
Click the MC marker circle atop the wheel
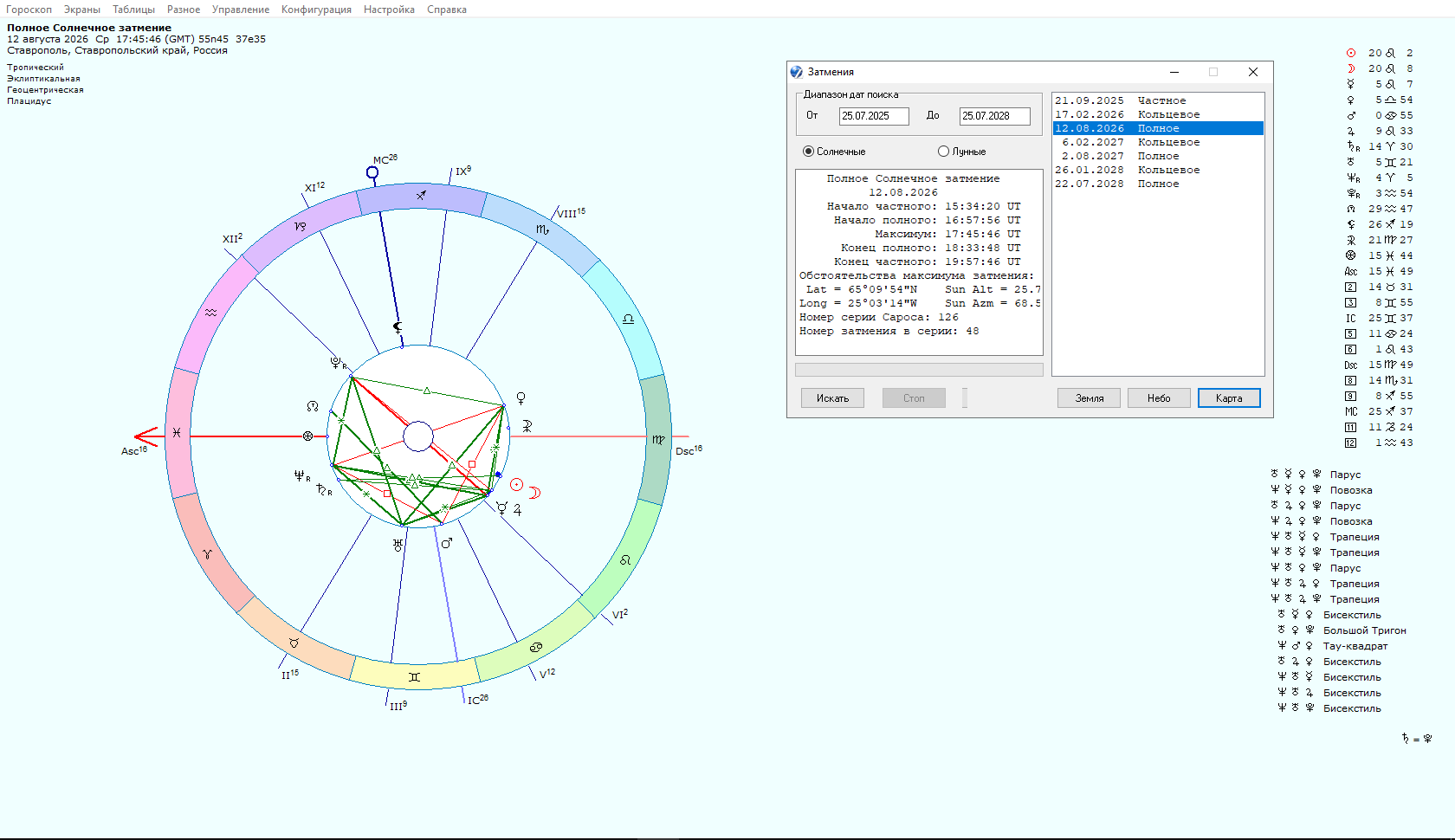(372, 172)
